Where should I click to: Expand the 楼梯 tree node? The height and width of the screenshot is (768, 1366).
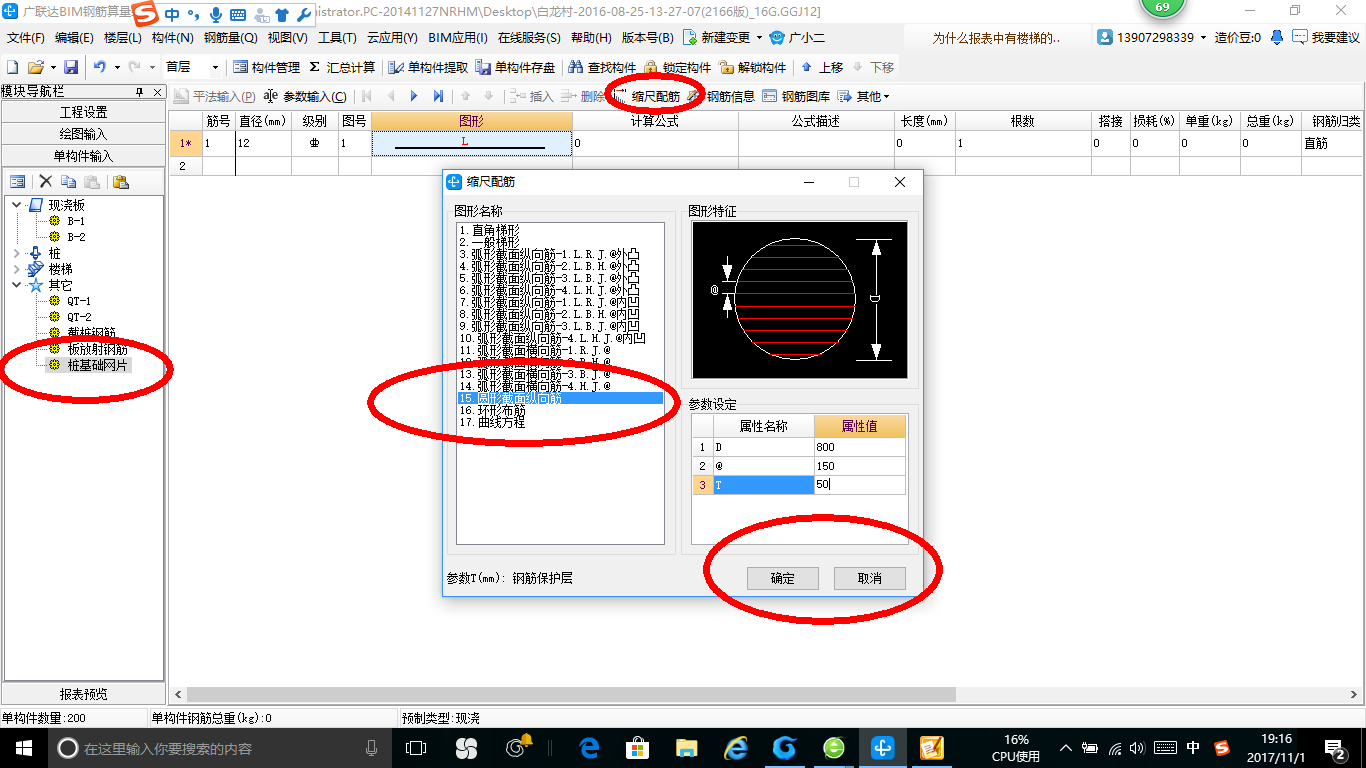(16, 269)
